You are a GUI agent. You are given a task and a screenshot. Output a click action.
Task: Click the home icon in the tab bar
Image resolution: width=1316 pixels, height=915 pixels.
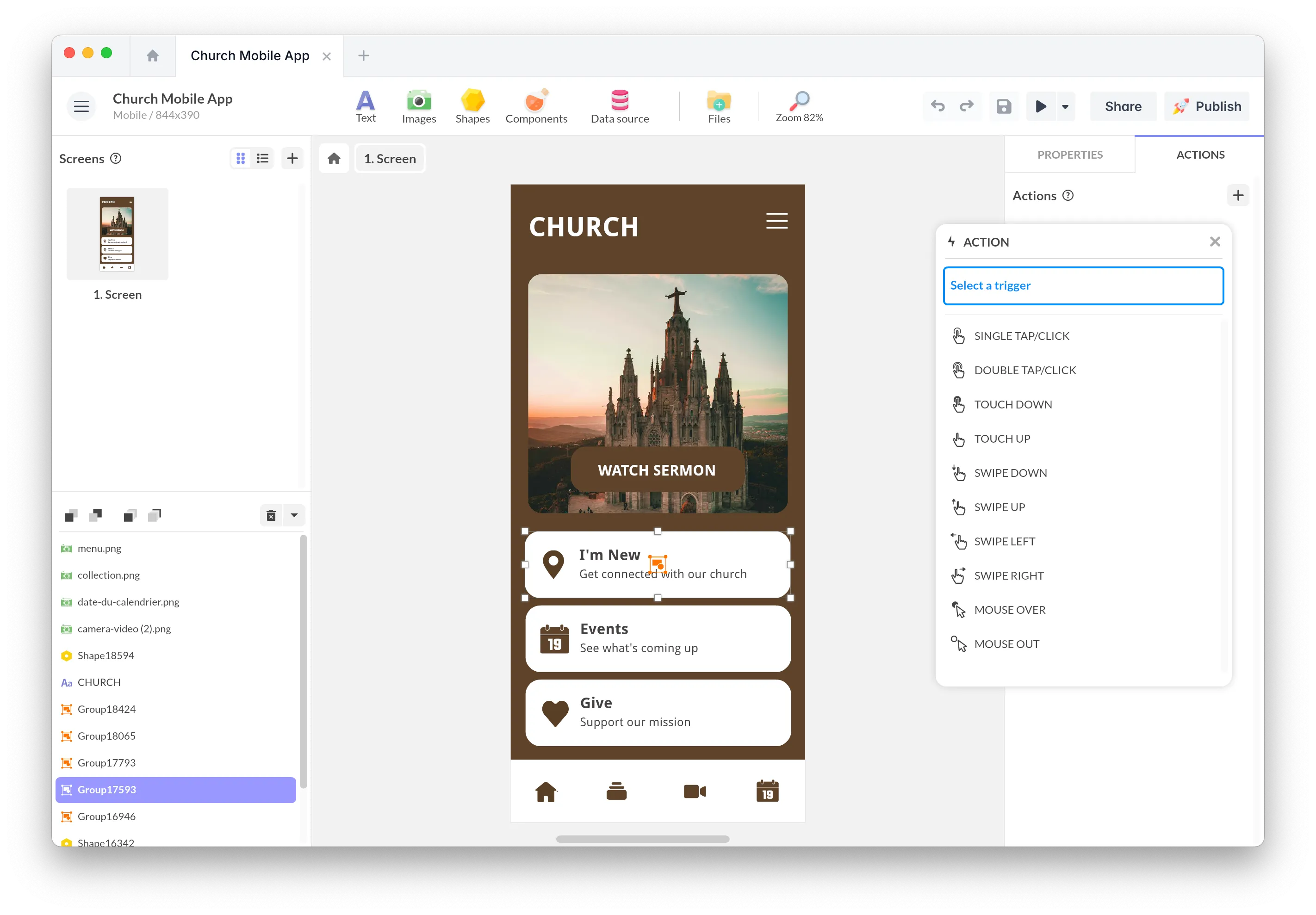(152, 56)
